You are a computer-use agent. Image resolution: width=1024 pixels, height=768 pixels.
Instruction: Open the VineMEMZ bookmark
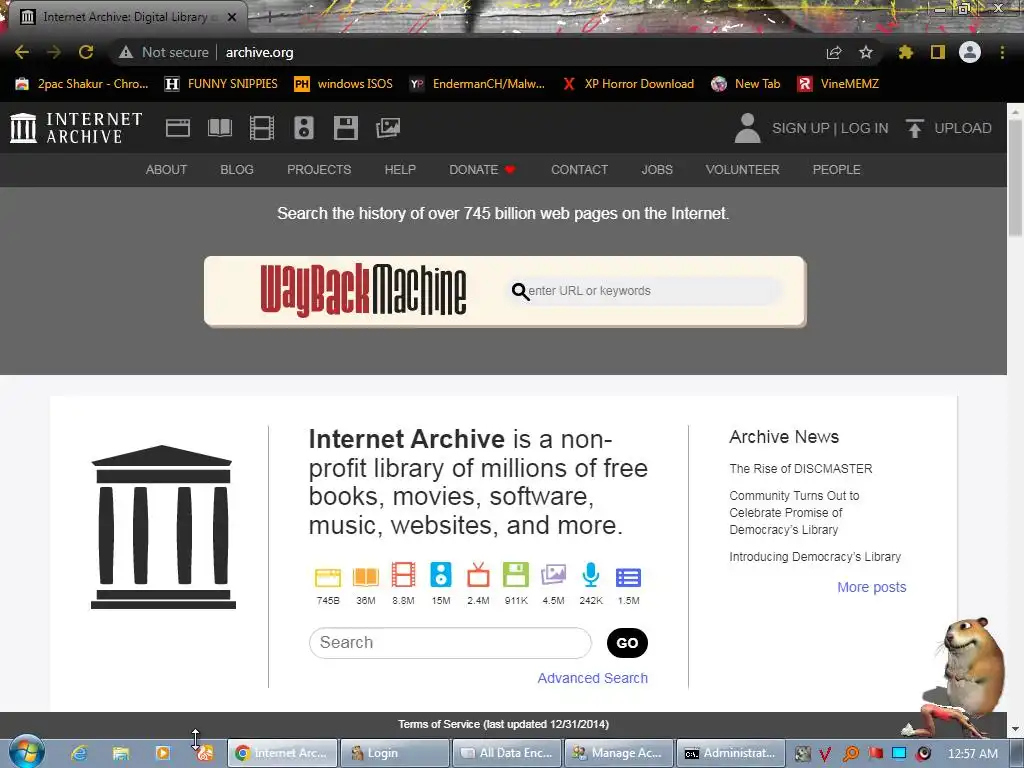pos(838,84)
